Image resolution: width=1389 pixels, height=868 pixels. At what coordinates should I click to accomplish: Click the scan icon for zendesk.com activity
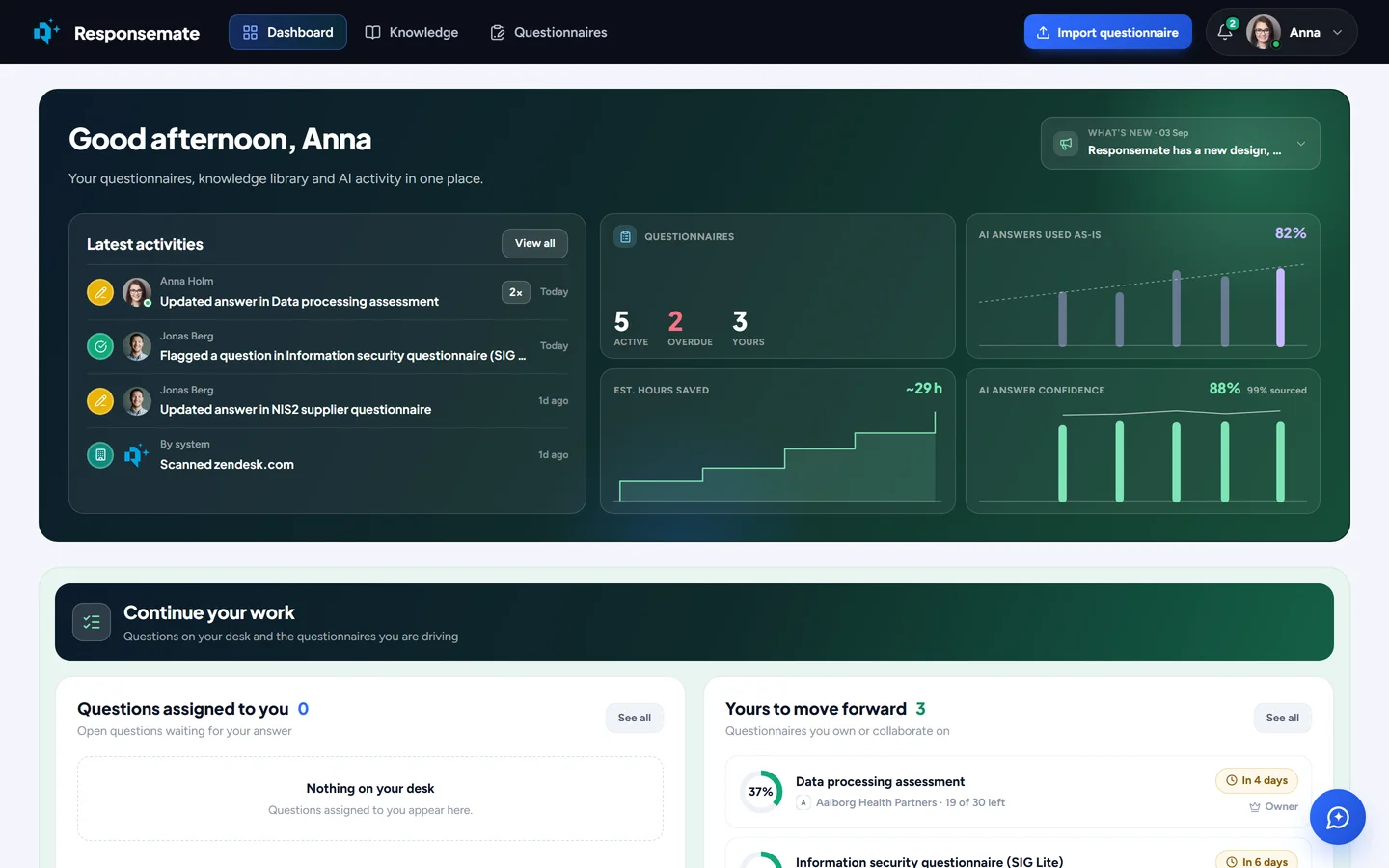(100, 454)
